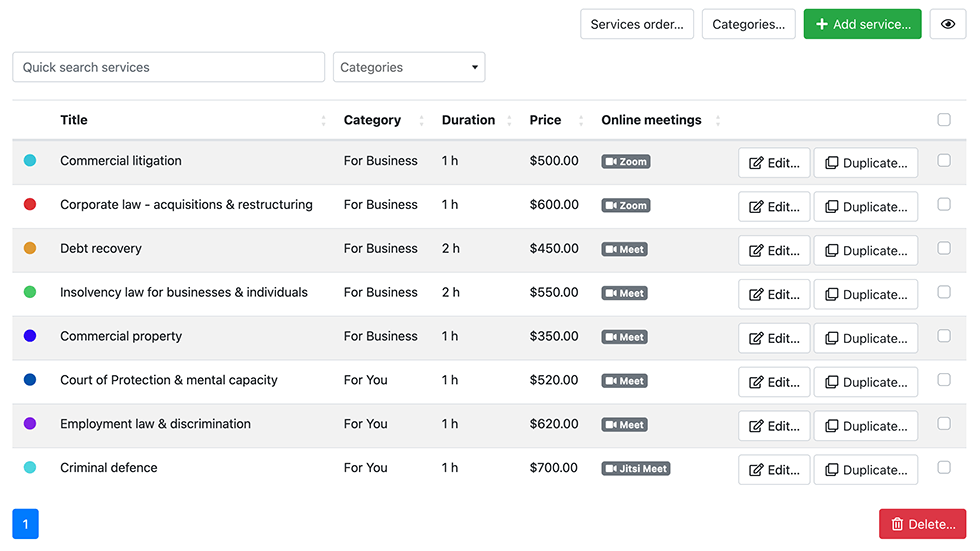Screen dimensions: 980x551
Task: Focus the Quick search services field
Action: click(x=169, y=67)
